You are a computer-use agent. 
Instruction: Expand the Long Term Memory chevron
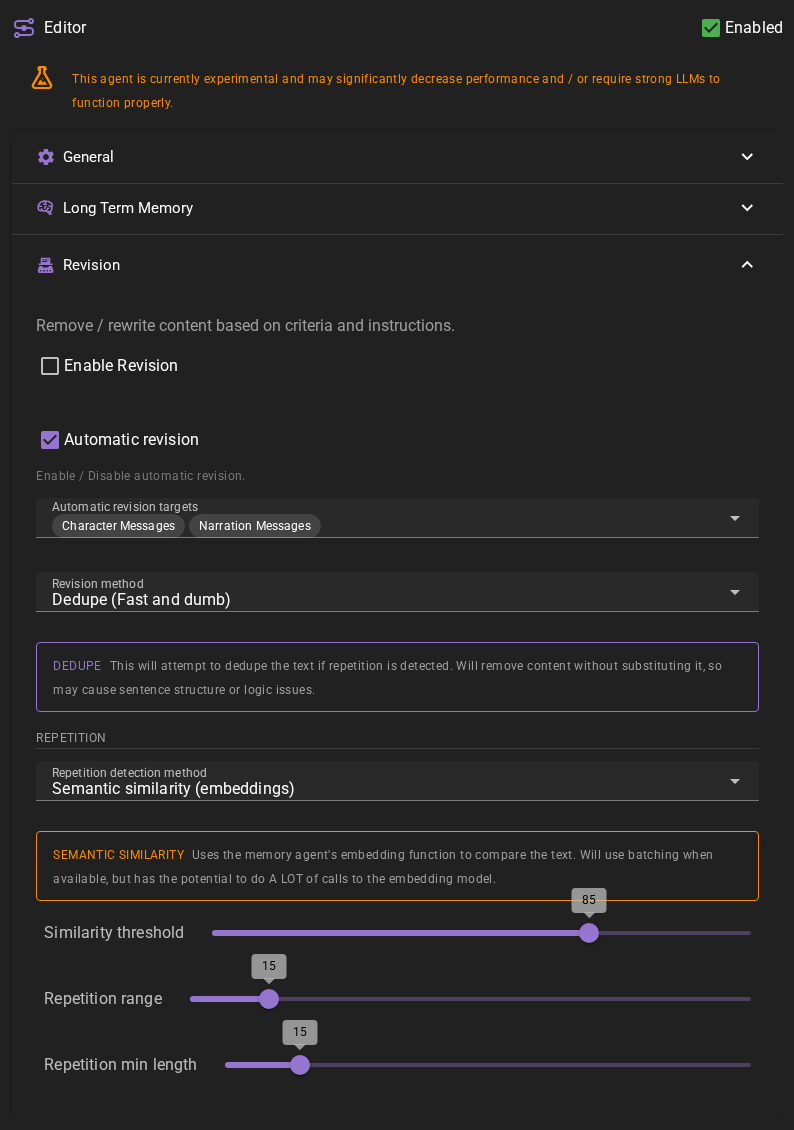pos(747,208)
